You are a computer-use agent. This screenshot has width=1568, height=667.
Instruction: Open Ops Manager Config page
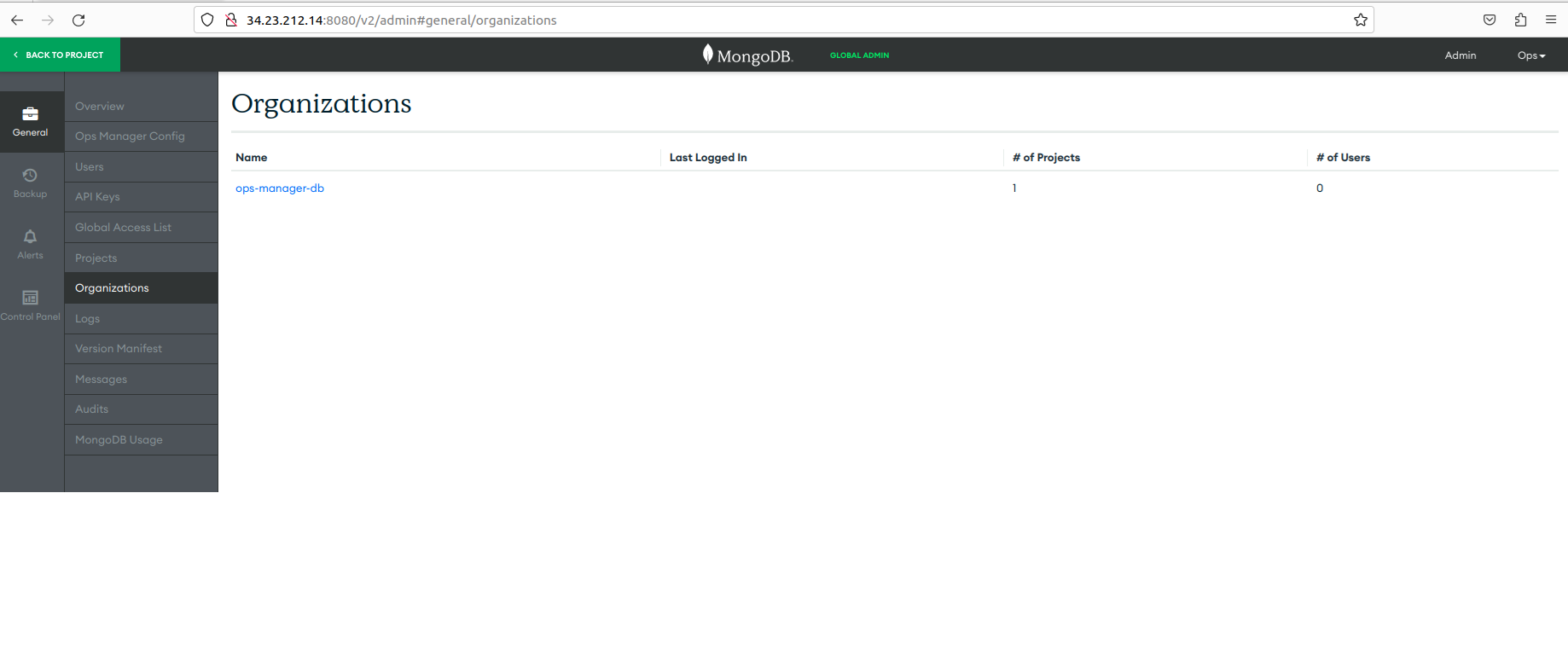point(142,136)
